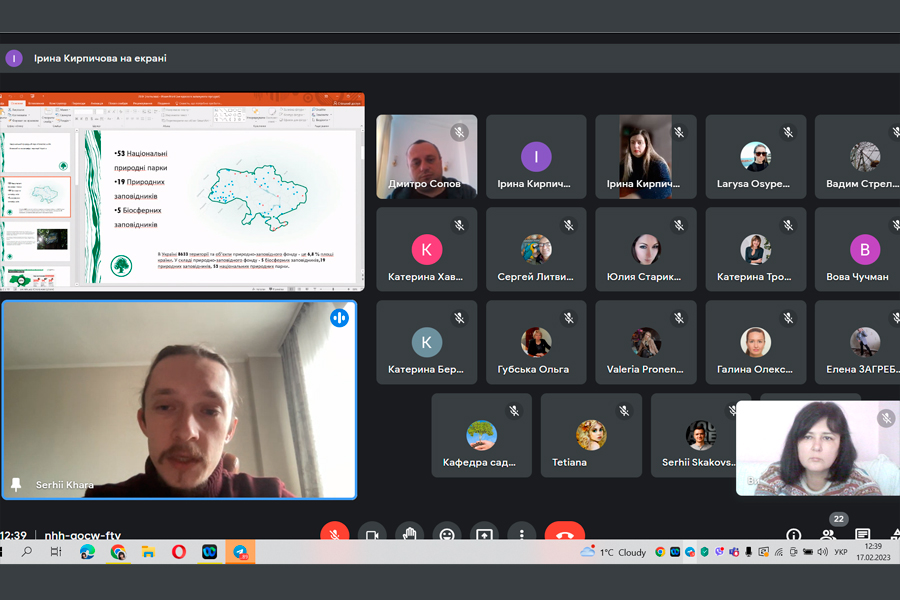Open the three-dot more options menu
Viewport: 900px width, 600px height.
[x=521, y=533]
